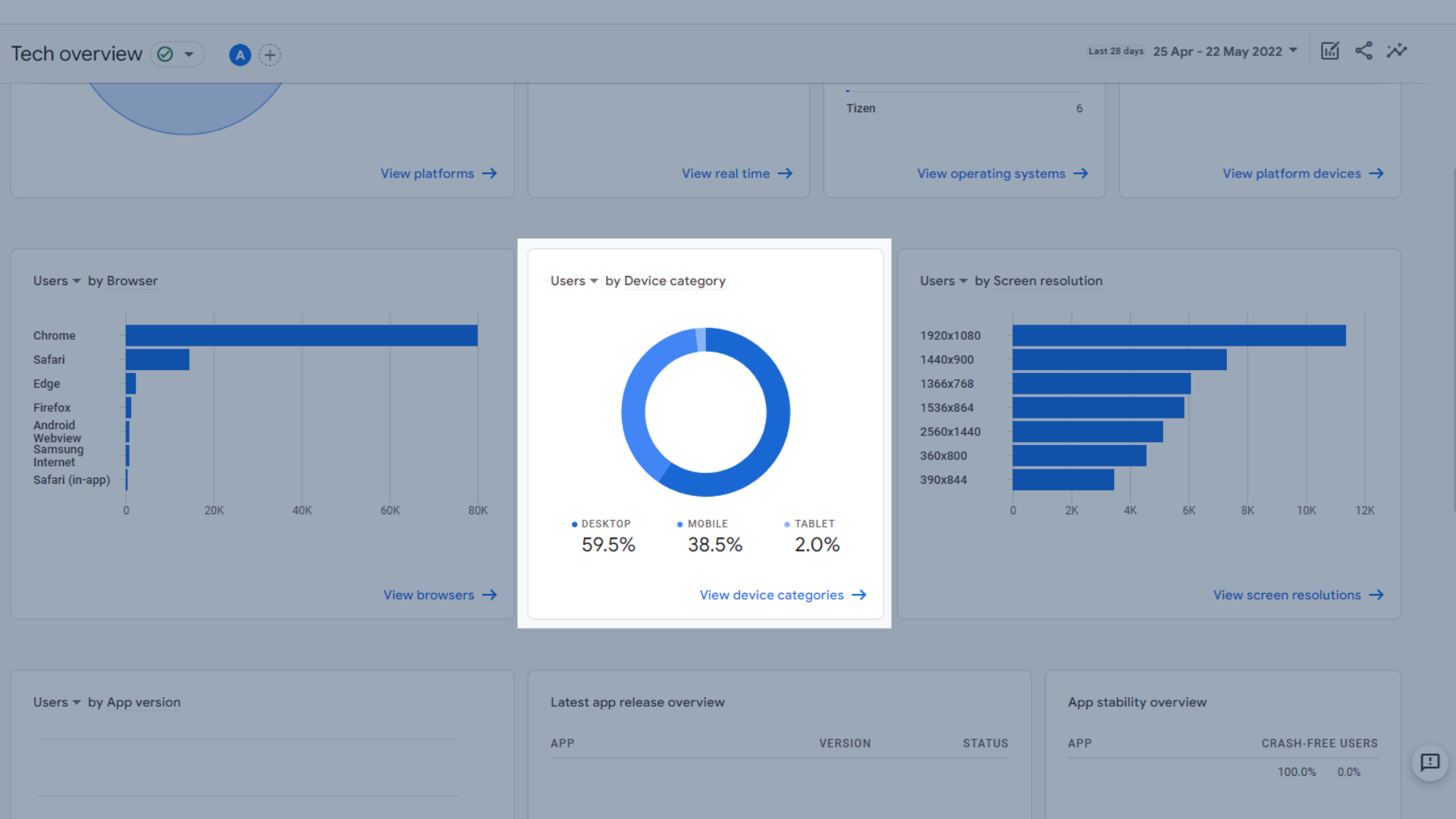
Task: Open View operating systems link
Action: [x=991, y=174]
